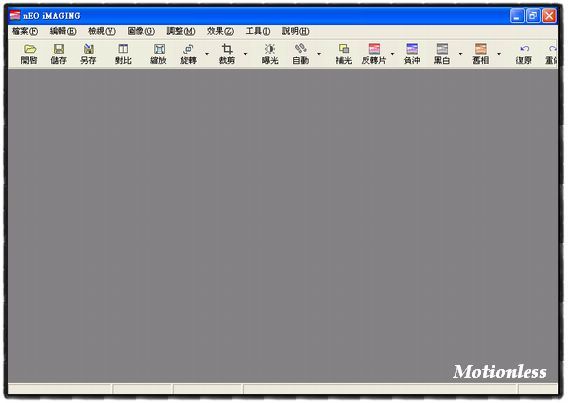This screenshot has height=403, width=568.
Task: Open the 說明(H) Help menu
Action: pos(296,32)
